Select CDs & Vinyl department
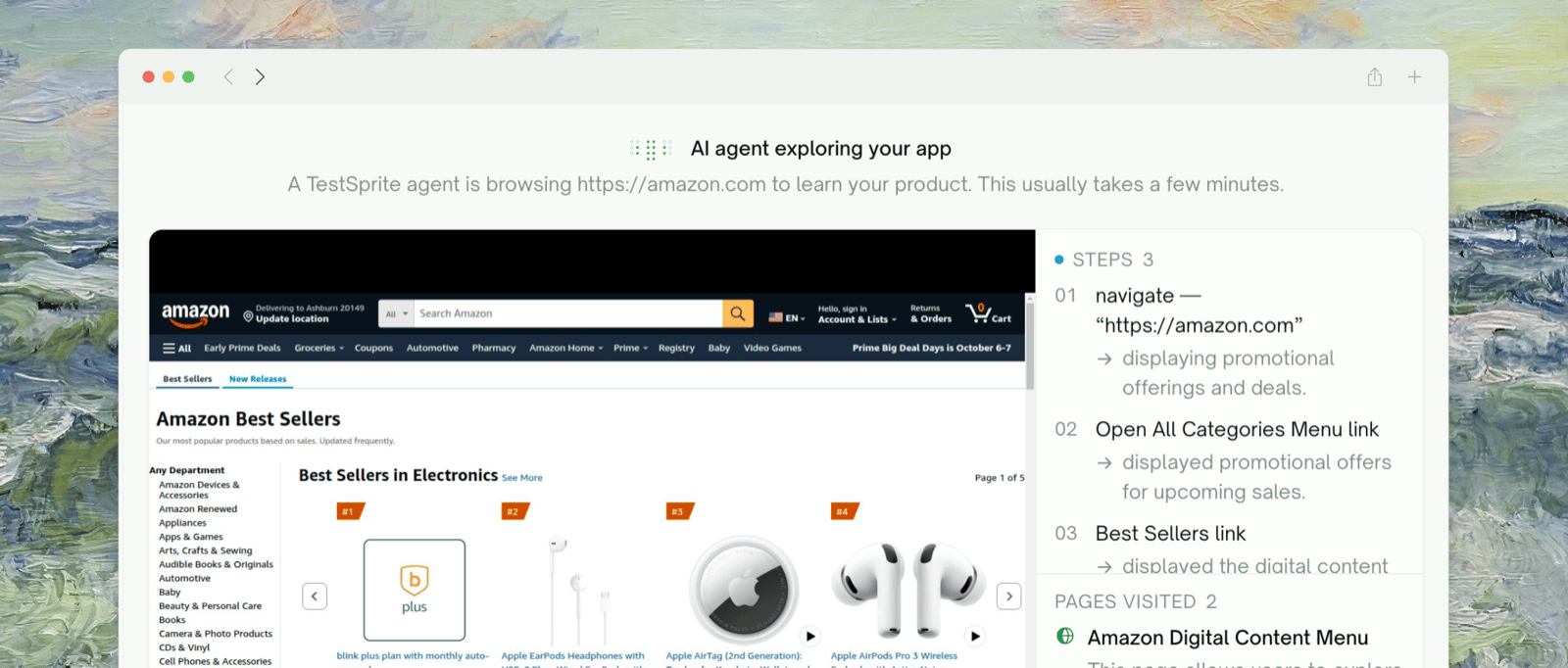 (x=184, y=647)
